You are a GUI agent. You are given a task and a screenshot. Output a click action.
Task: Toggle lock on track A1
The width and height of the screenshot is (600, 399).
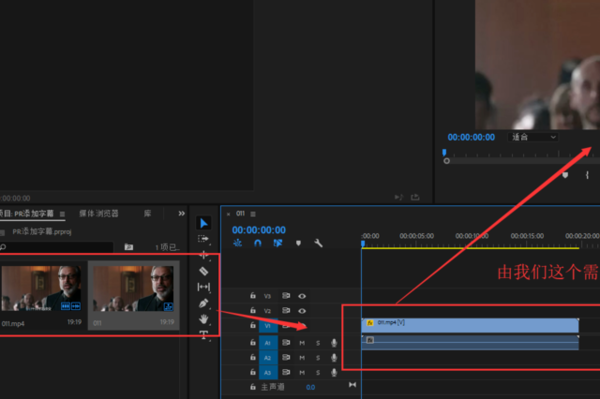tap(253, 342)
